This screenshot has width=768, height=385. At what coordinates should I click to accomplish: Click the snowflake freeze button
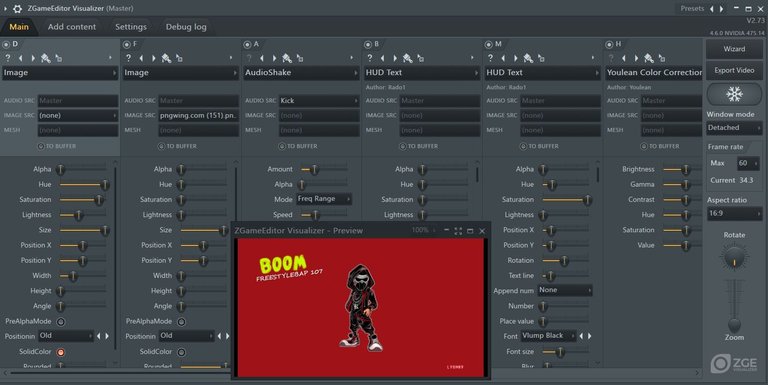coord(734,94)
